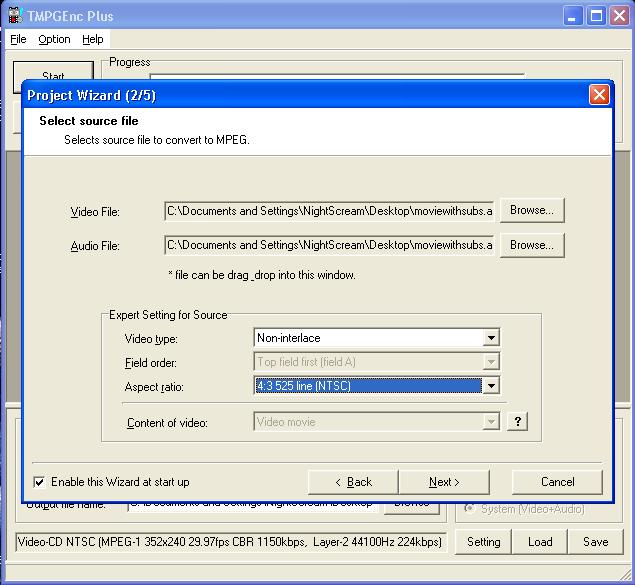Click into the Audio File path field
This screenshot has height=585, width=635.
click(329, 245)
